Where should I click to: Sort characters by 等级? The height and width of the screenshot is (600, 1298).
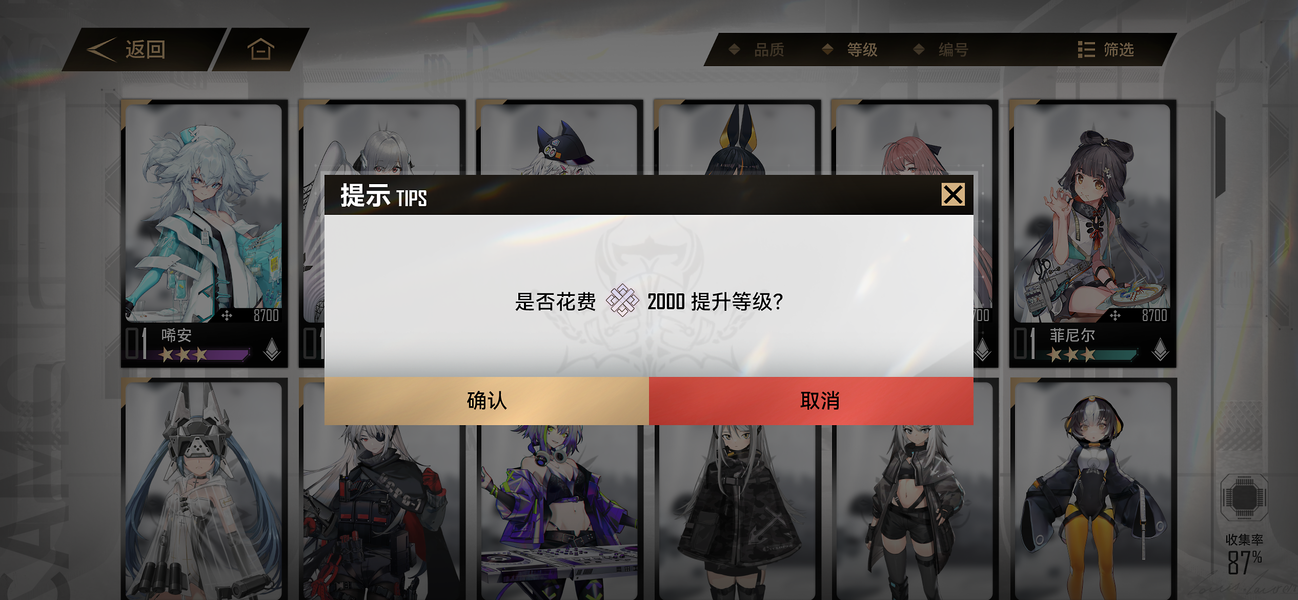[x=850, y=49]
